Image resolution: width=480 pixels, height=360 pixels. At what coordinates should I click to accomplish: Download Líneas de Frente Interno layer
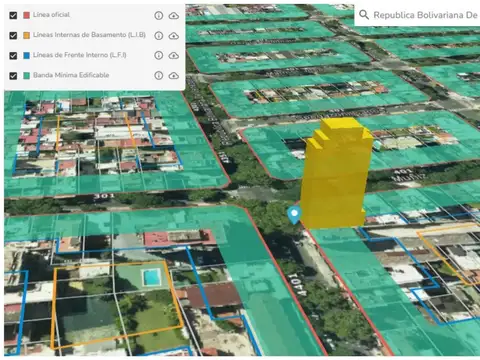click(x=174, y=56)
